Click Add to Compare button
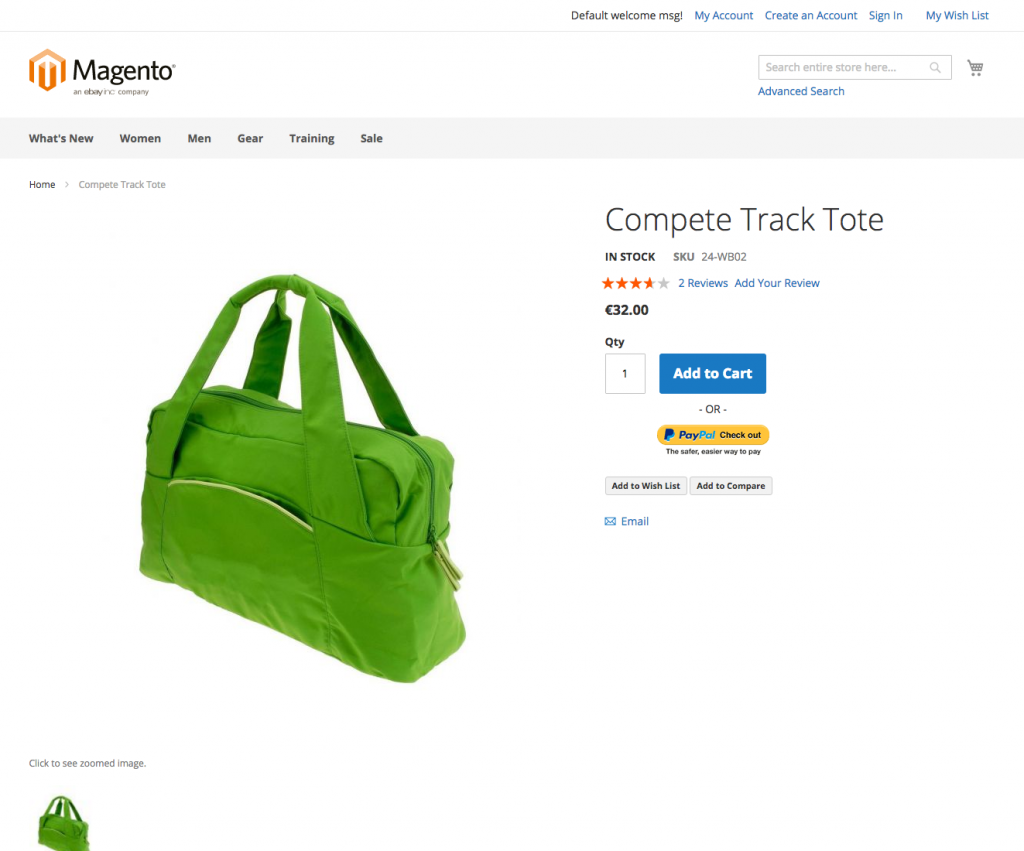Image resolution: width=1024 pixels, height=851 pixels. (731, 486)
